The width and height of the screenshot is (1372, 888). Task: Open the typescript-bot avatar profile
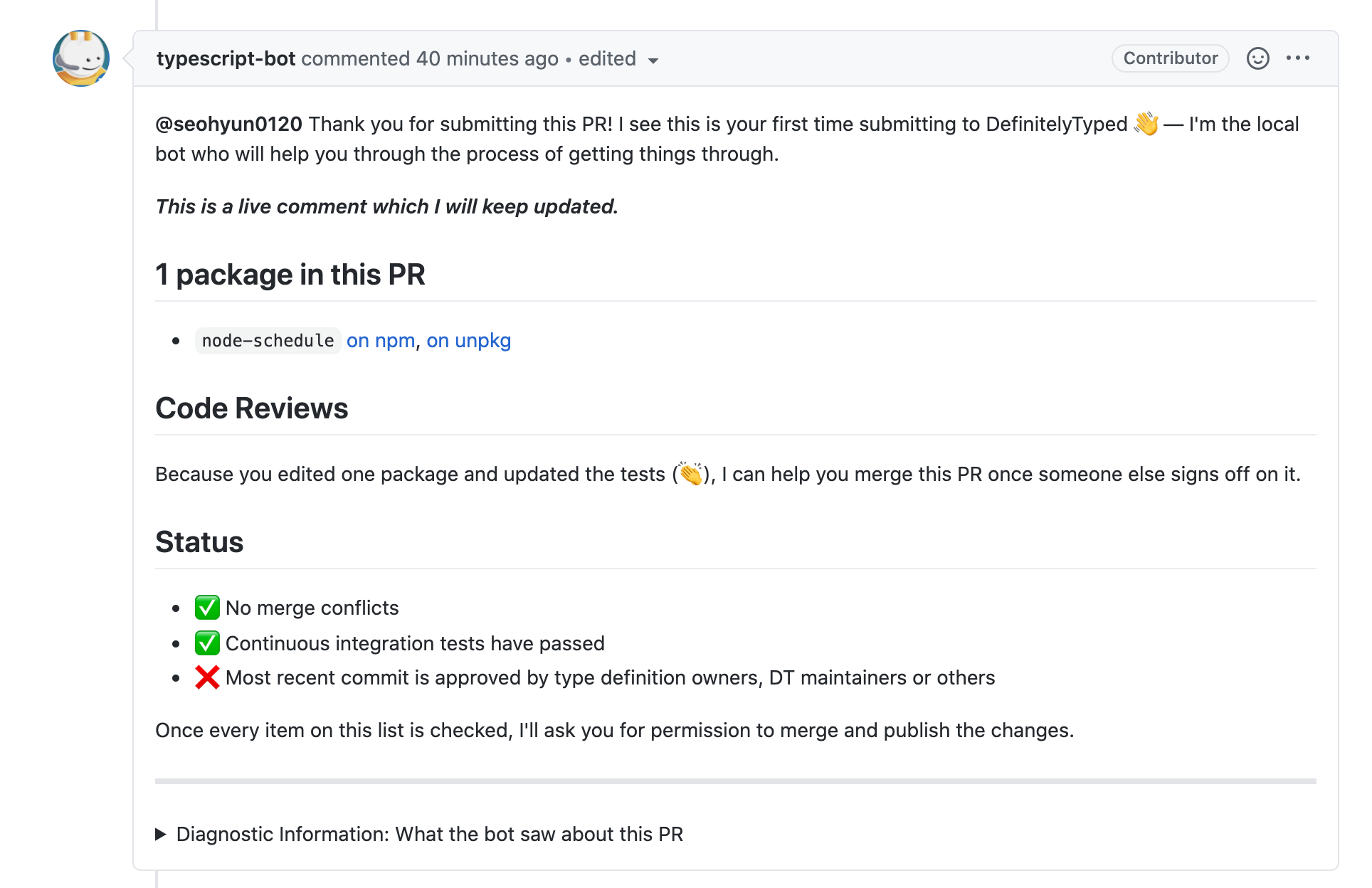pyautogui.click(x=81, y=58)
